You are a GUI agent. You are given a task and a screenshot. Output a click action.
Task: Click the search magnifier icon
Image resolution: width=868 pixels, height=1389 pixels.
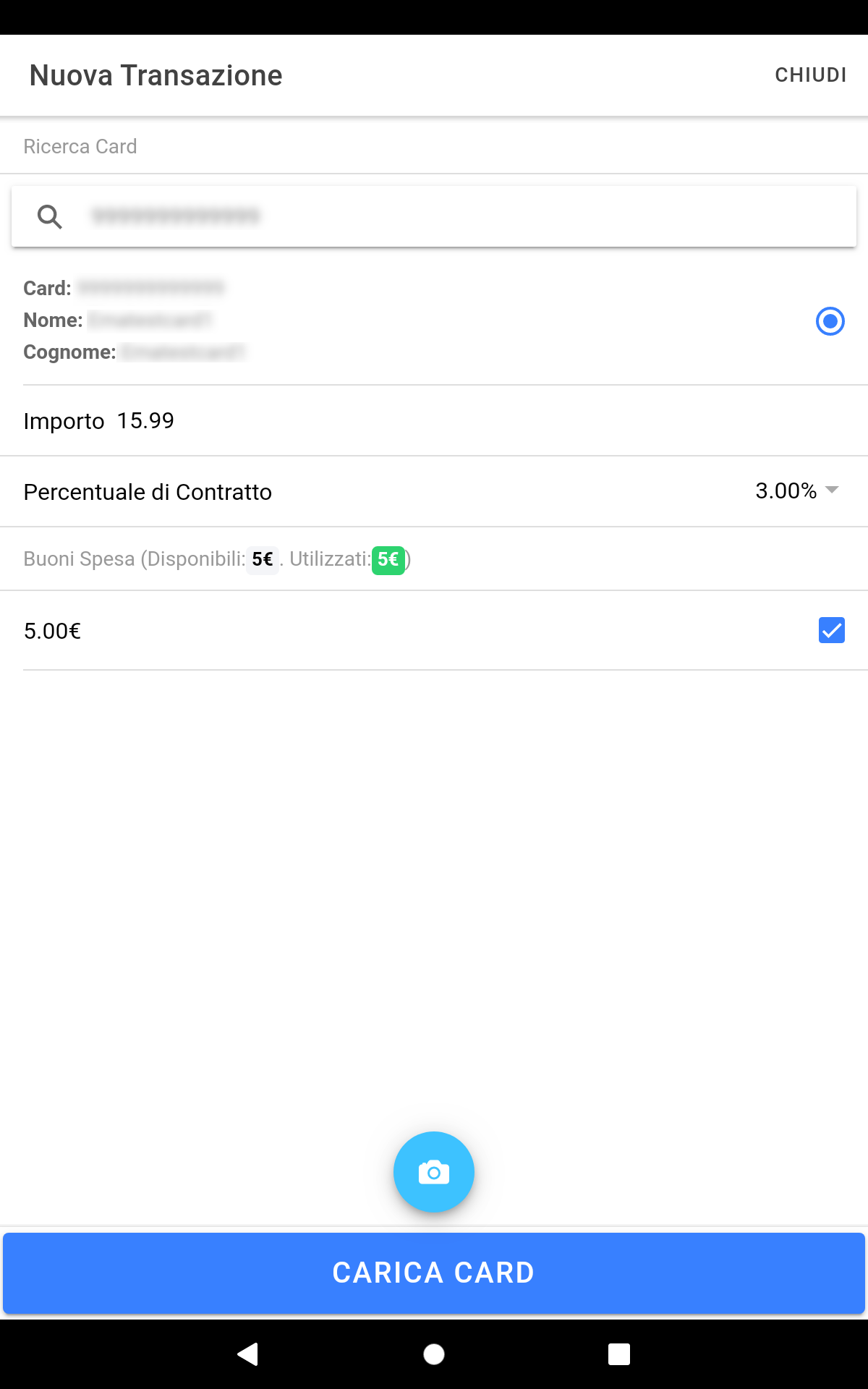(50, 216)
